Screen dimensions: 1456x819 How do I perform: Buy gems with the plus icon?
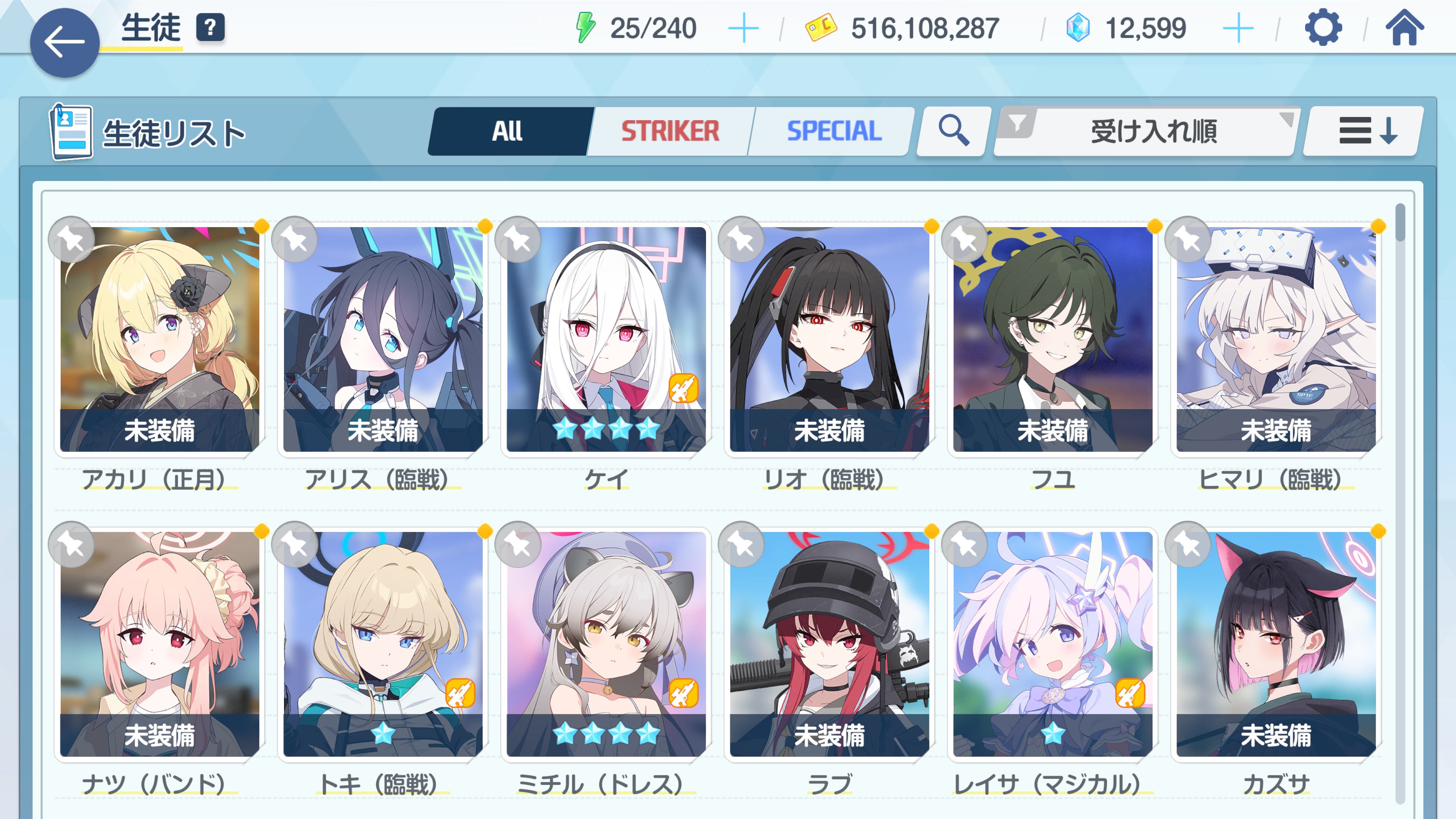(x=1238, y=28)
